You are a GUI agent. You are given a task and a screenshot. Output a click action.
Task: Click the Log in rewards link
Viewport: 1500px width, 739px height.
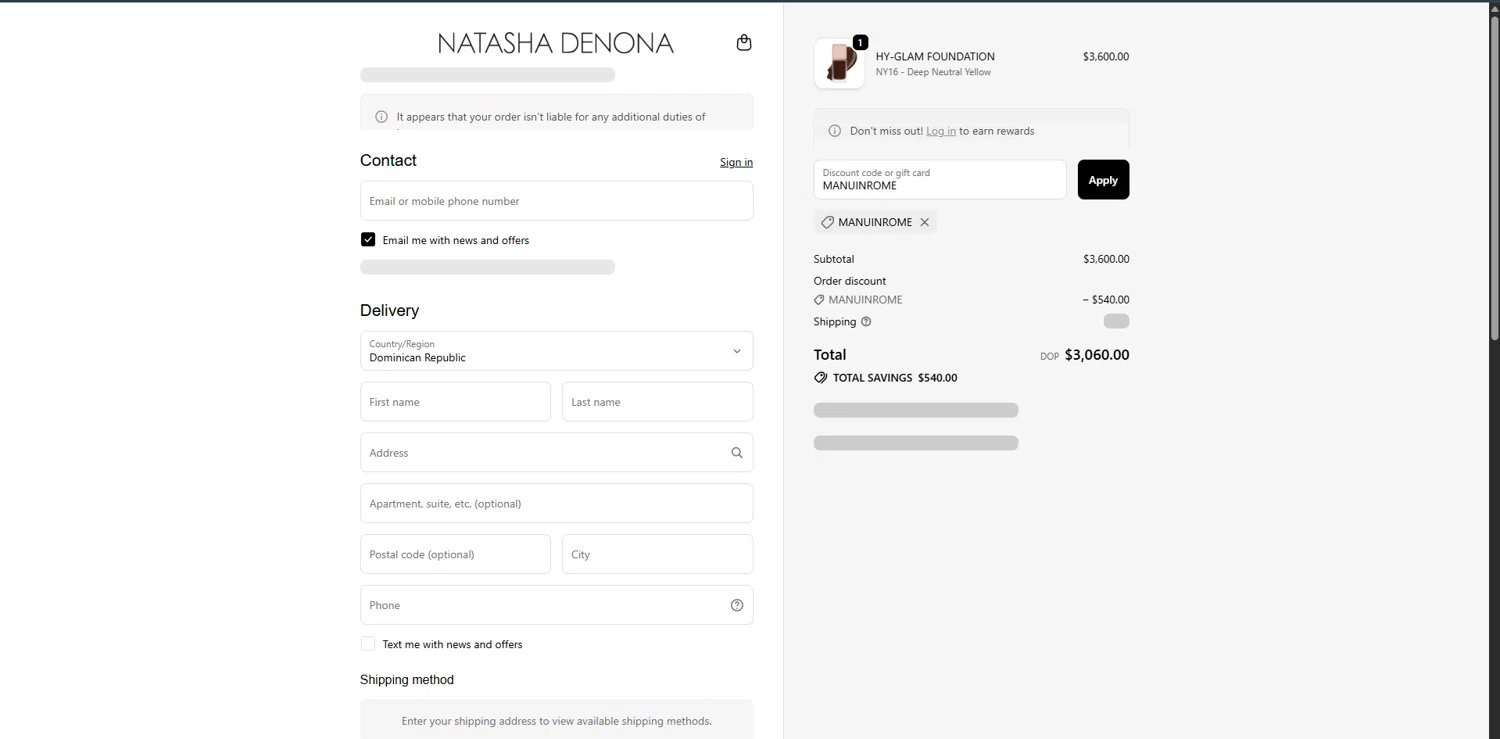pos(941,131)
